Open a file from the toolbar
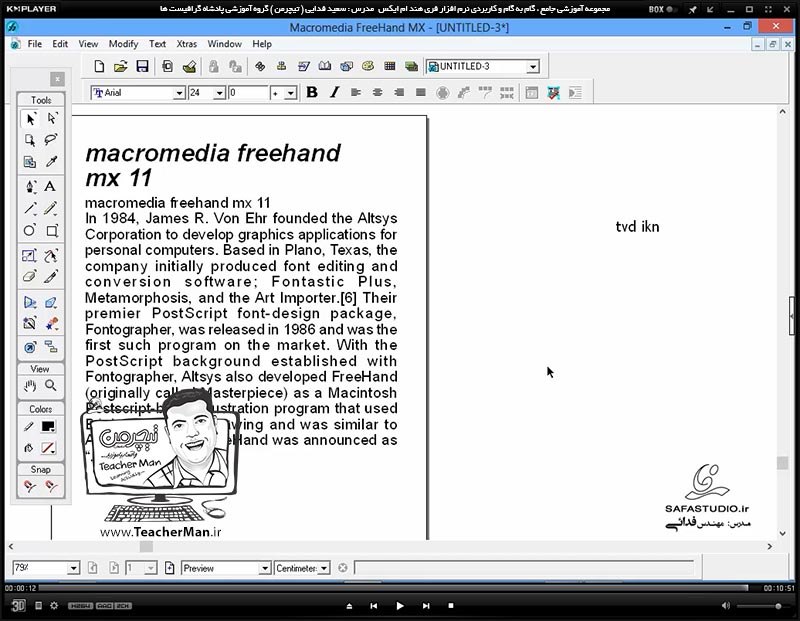Viewport: 800px width, 621px height. tap(121, 66)
